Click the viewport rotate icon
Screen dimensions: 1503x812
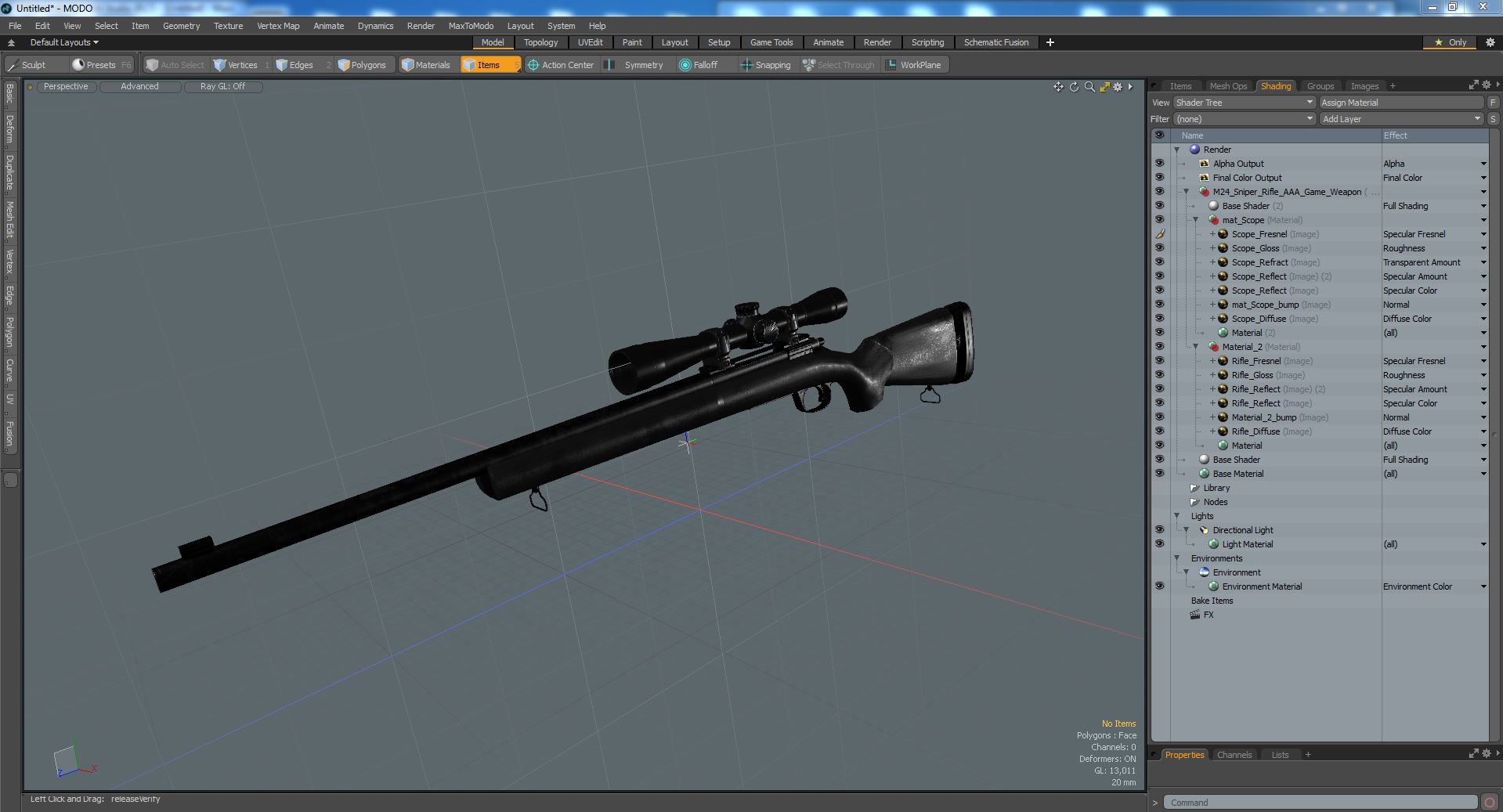1074,87
